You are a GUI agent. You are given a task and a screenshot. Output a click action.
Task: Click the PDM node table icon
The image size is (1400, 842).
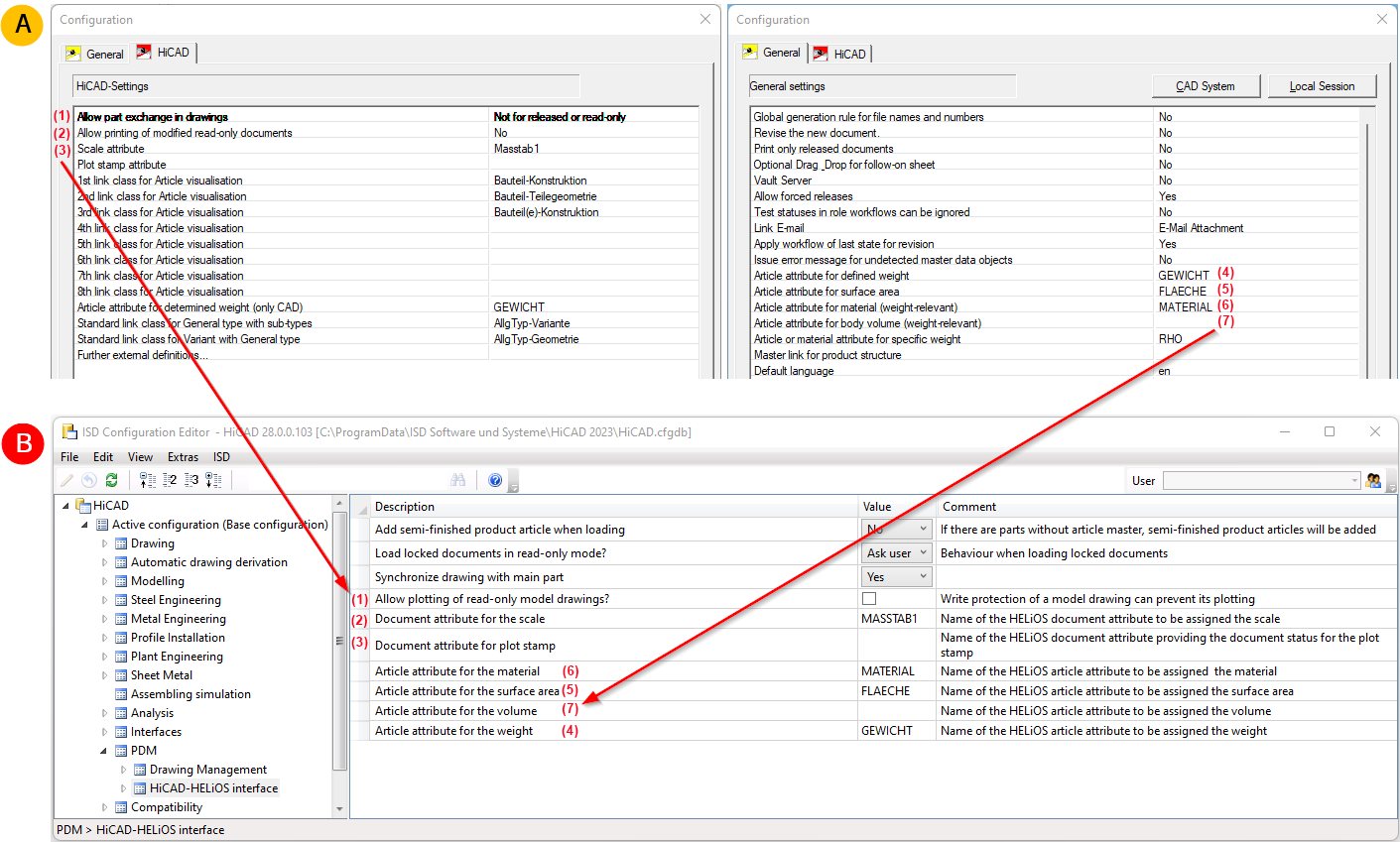(x=121, y=751)
